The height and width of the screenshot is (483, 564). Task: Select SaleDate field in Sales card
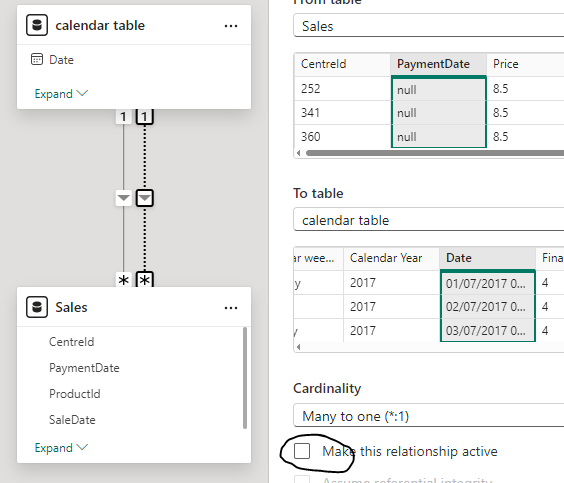tap(72, 420)
